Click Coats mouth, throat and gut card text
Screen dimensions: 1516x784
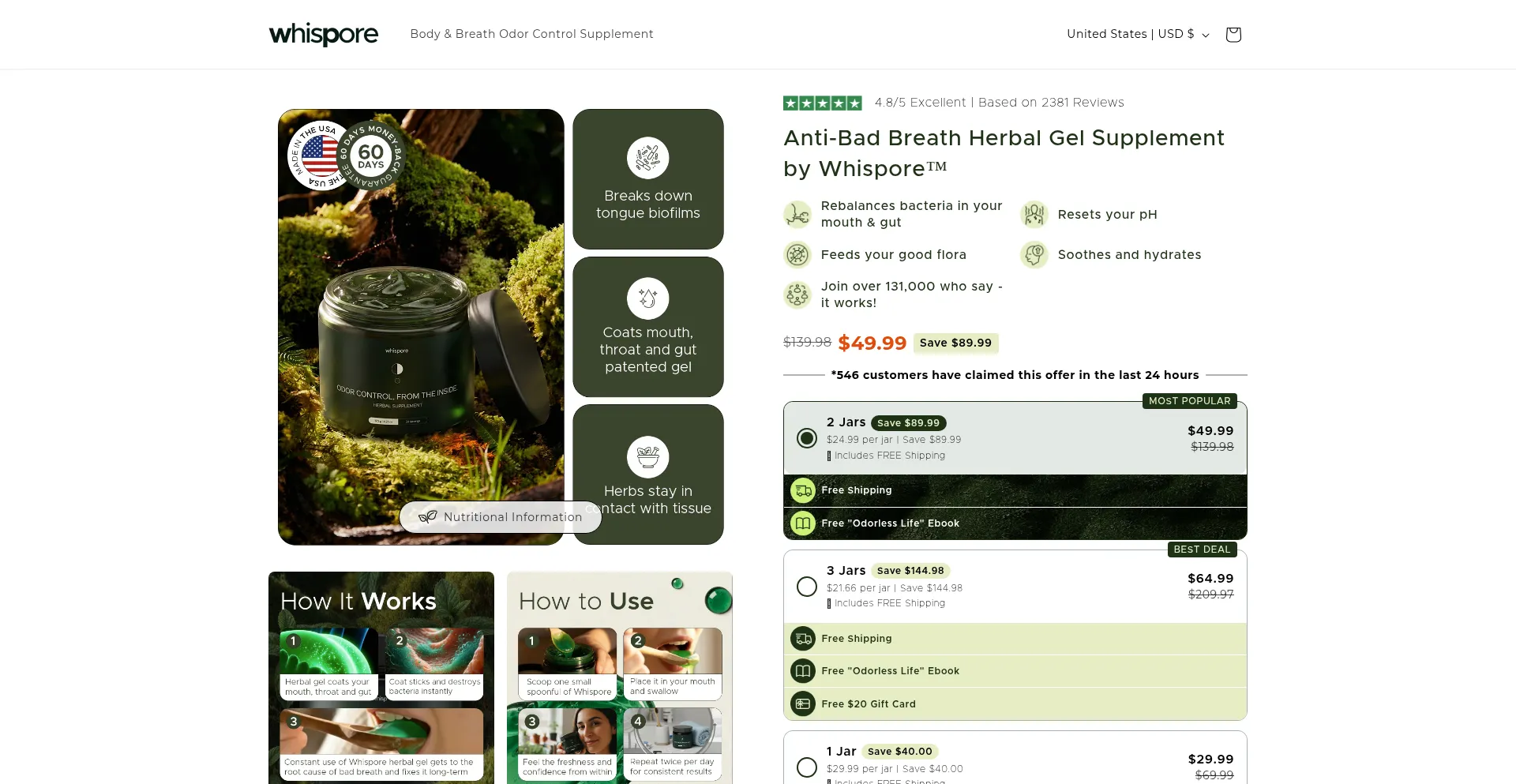pyautogui.click(x=648, y=350)
